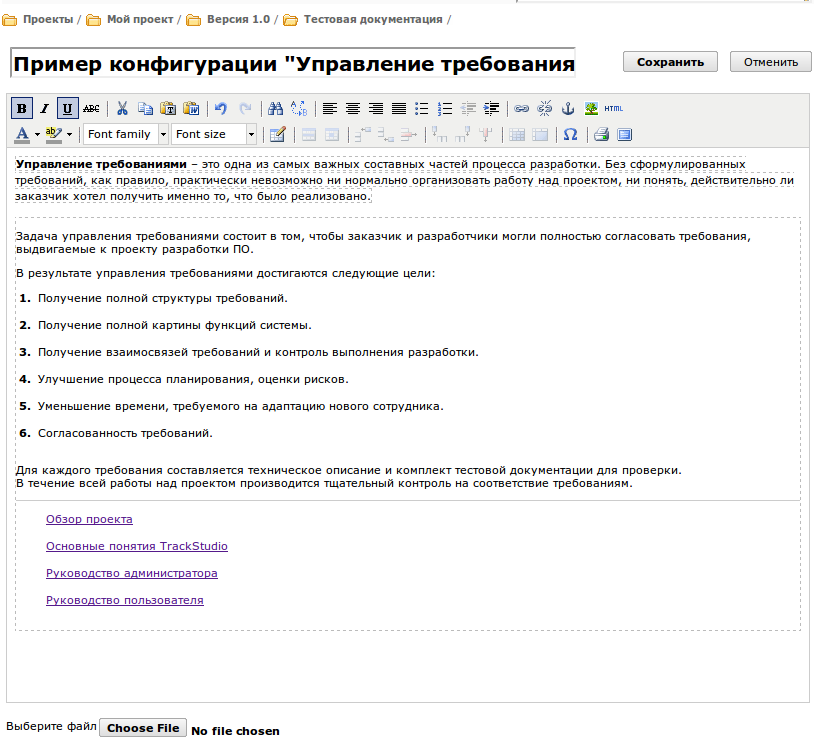Viewport: 817px width, 747px height.
Task: Toggle underline formatting
Action: pyautogui.click(x=68, y=108)
